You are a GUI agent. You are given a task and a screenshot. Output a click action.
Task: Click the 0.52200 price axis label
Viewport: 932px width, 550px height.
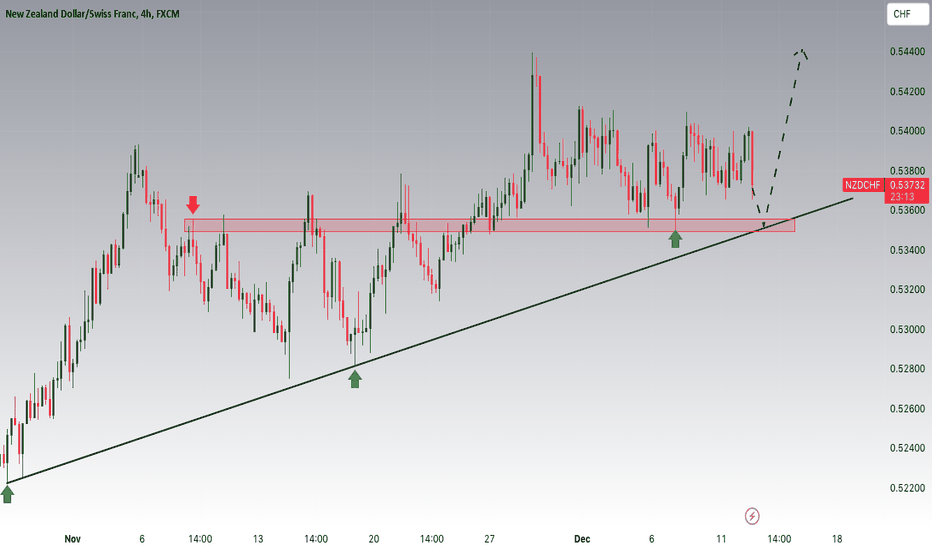(x=907, y=488)
